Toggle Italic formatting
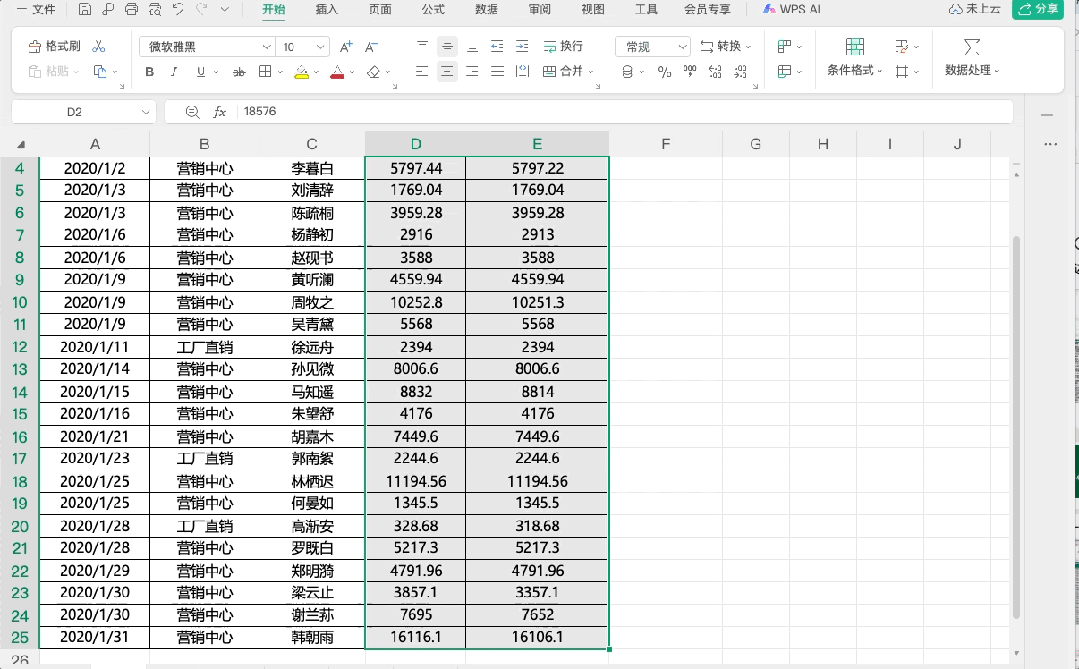Screen dimensions: 1079x669 tap(174, 72)
